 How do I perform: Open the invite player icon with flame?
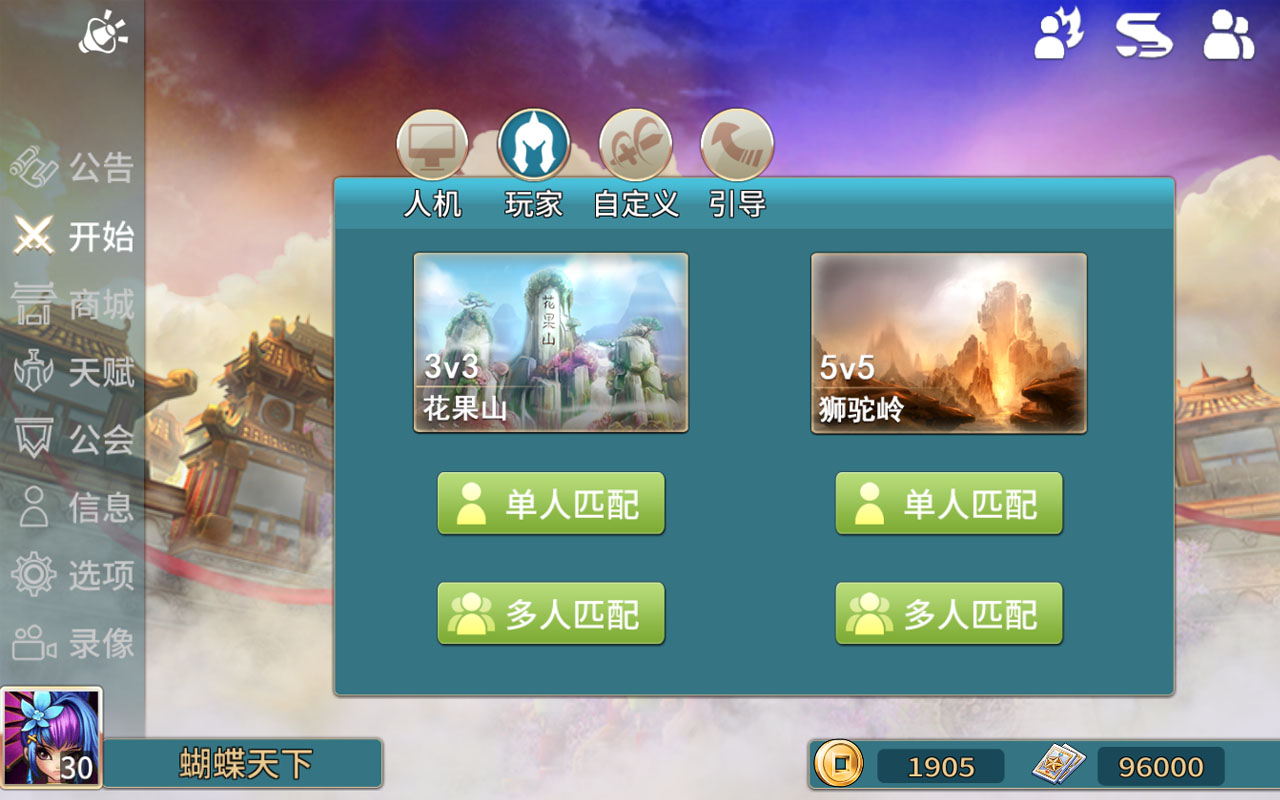tap(1059, 34)
